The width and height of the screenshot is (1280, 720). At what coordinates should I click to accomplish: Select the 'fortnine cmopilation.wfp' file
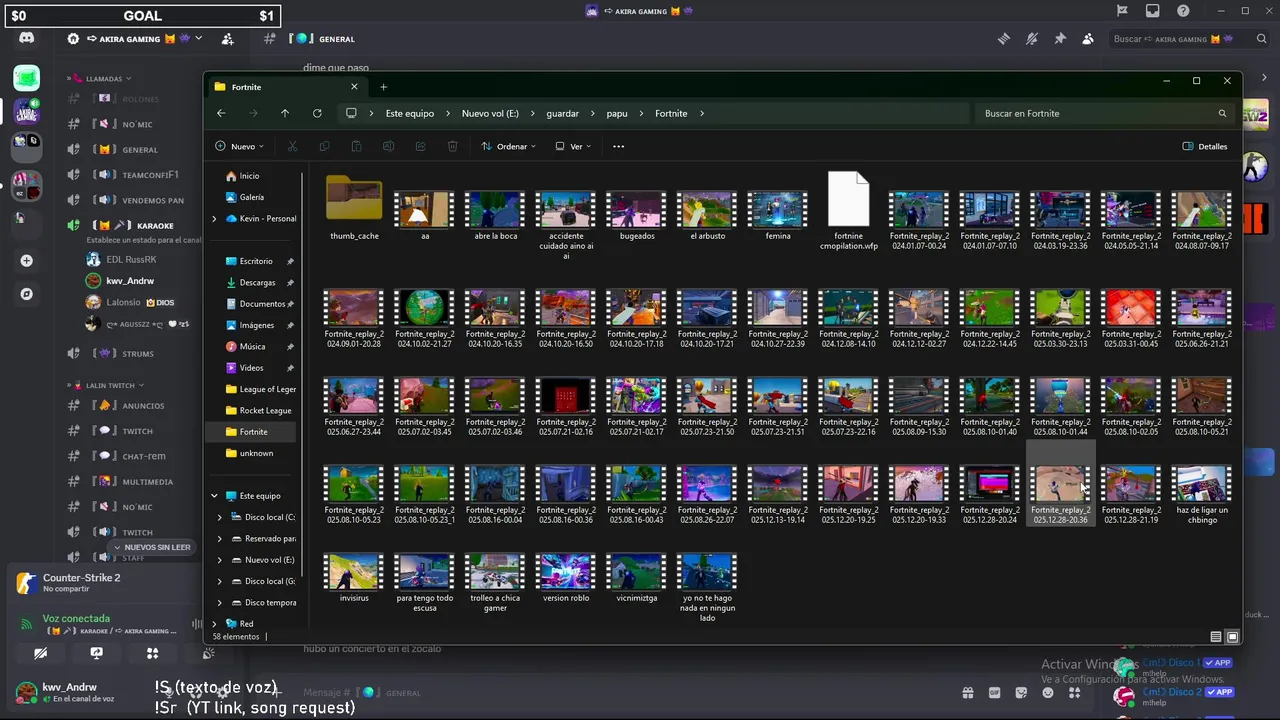pyautogui.click(x=848, y=211)
